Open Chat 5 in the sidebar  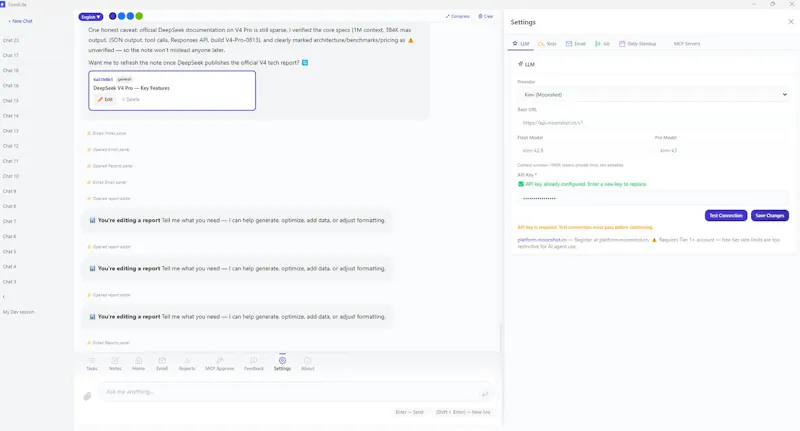pos(10,251)
